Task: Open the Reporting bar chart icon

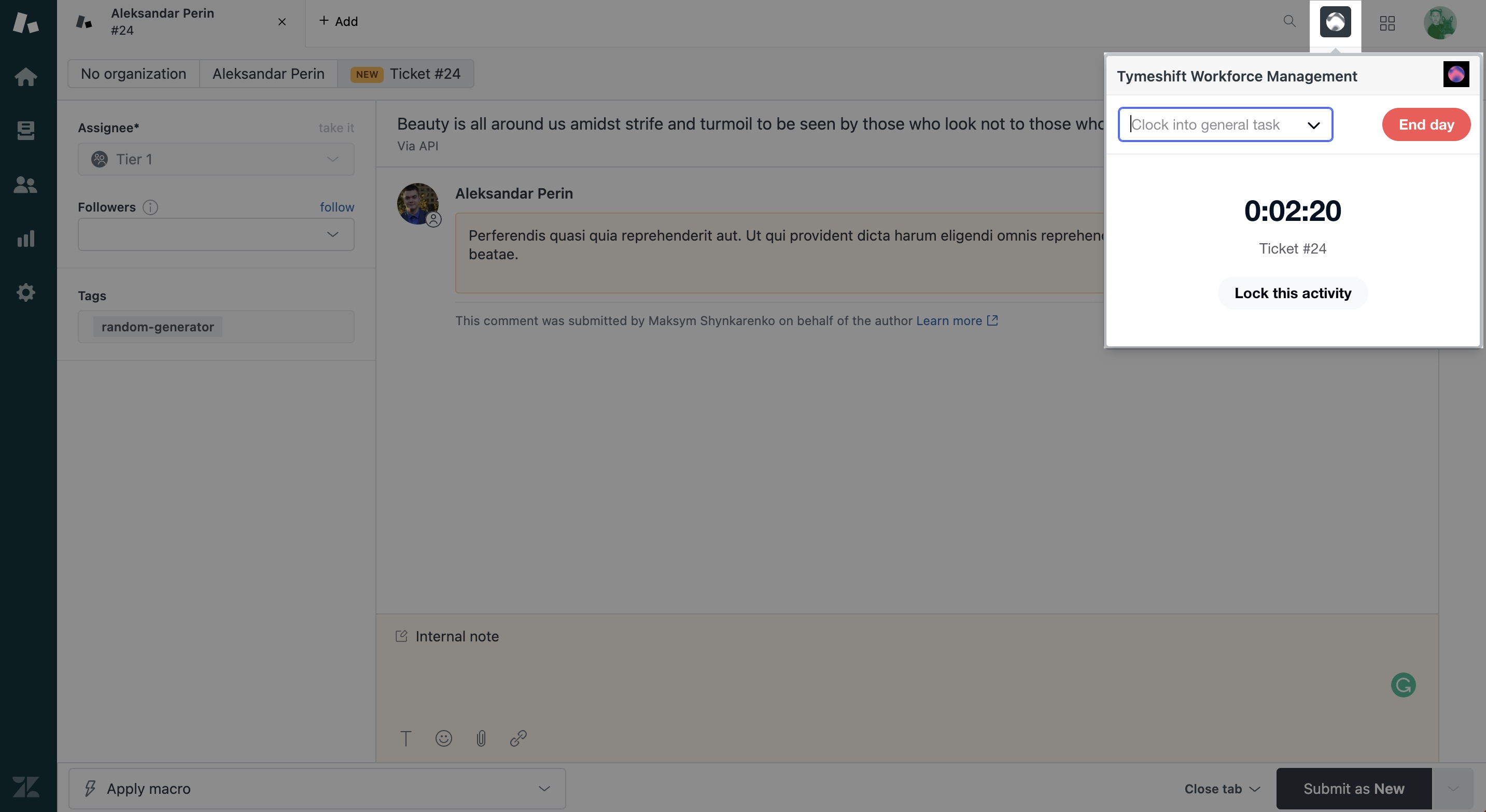Action: [x=25, y=238]
